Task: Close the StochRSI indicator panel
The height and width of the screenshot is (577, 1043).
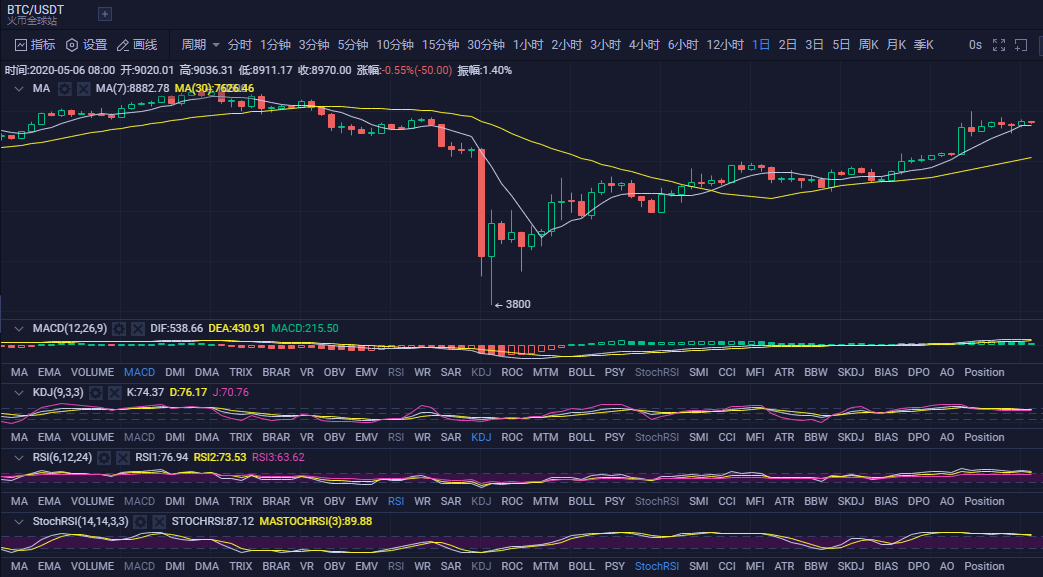Action: click(x=159, y=521)
